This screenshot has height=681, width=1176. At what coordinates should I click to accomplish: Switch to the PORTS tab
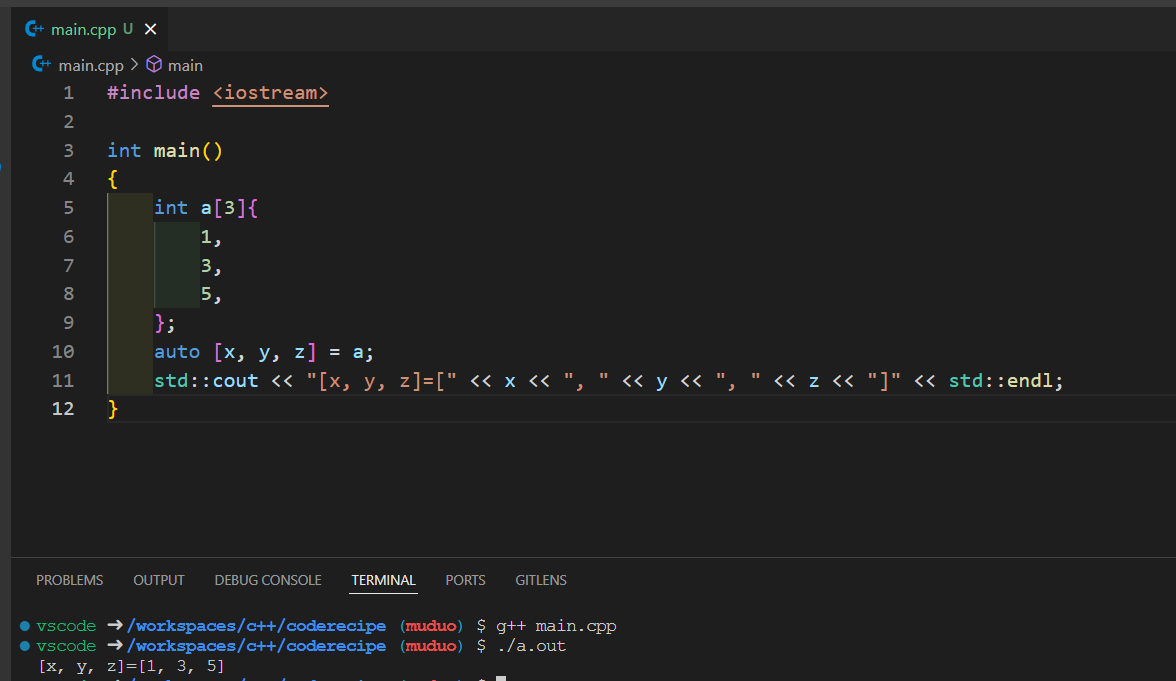tap(465, 580)
